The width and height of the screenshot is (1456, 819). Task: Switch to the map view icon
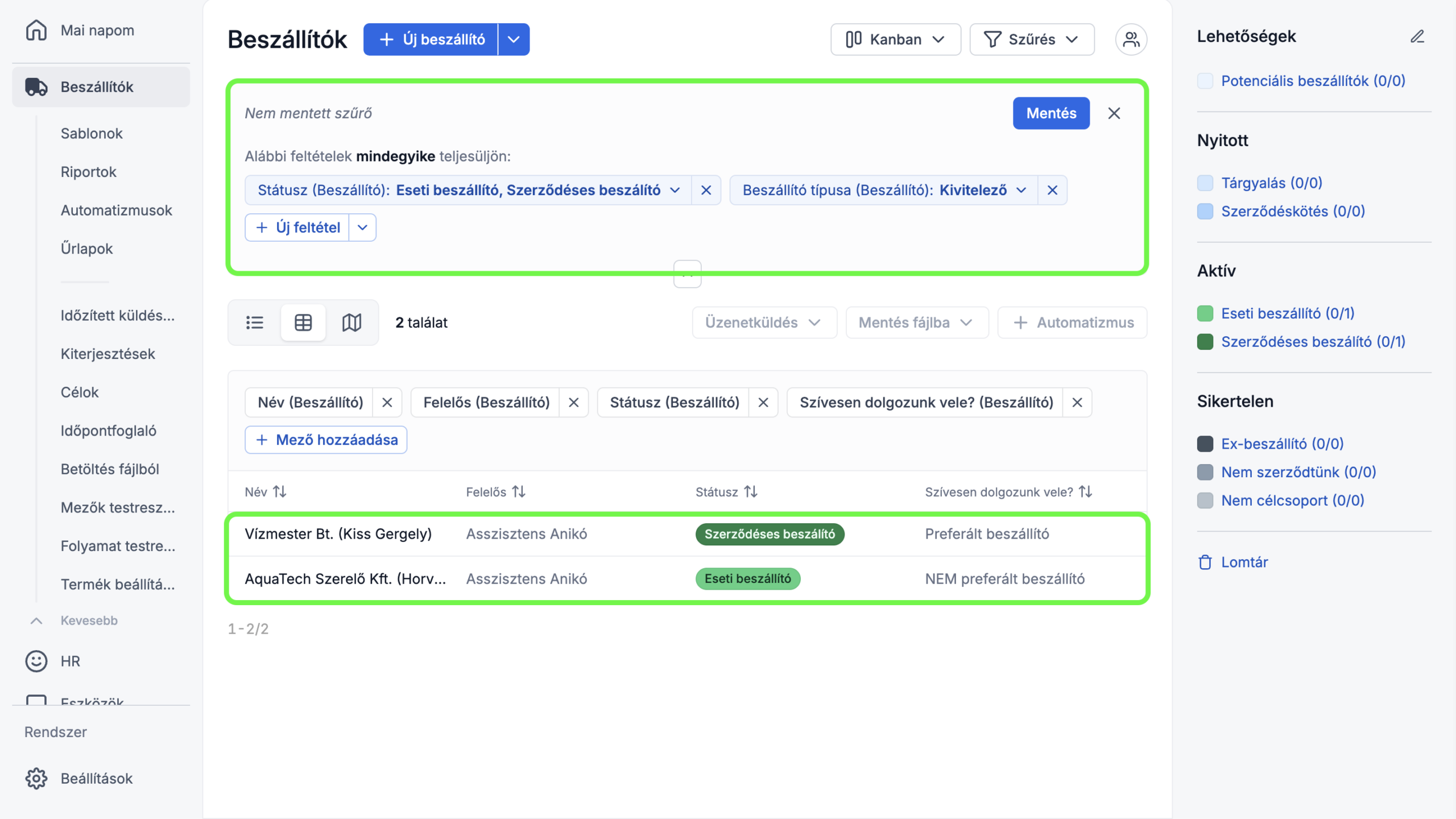tap(351, 322)
